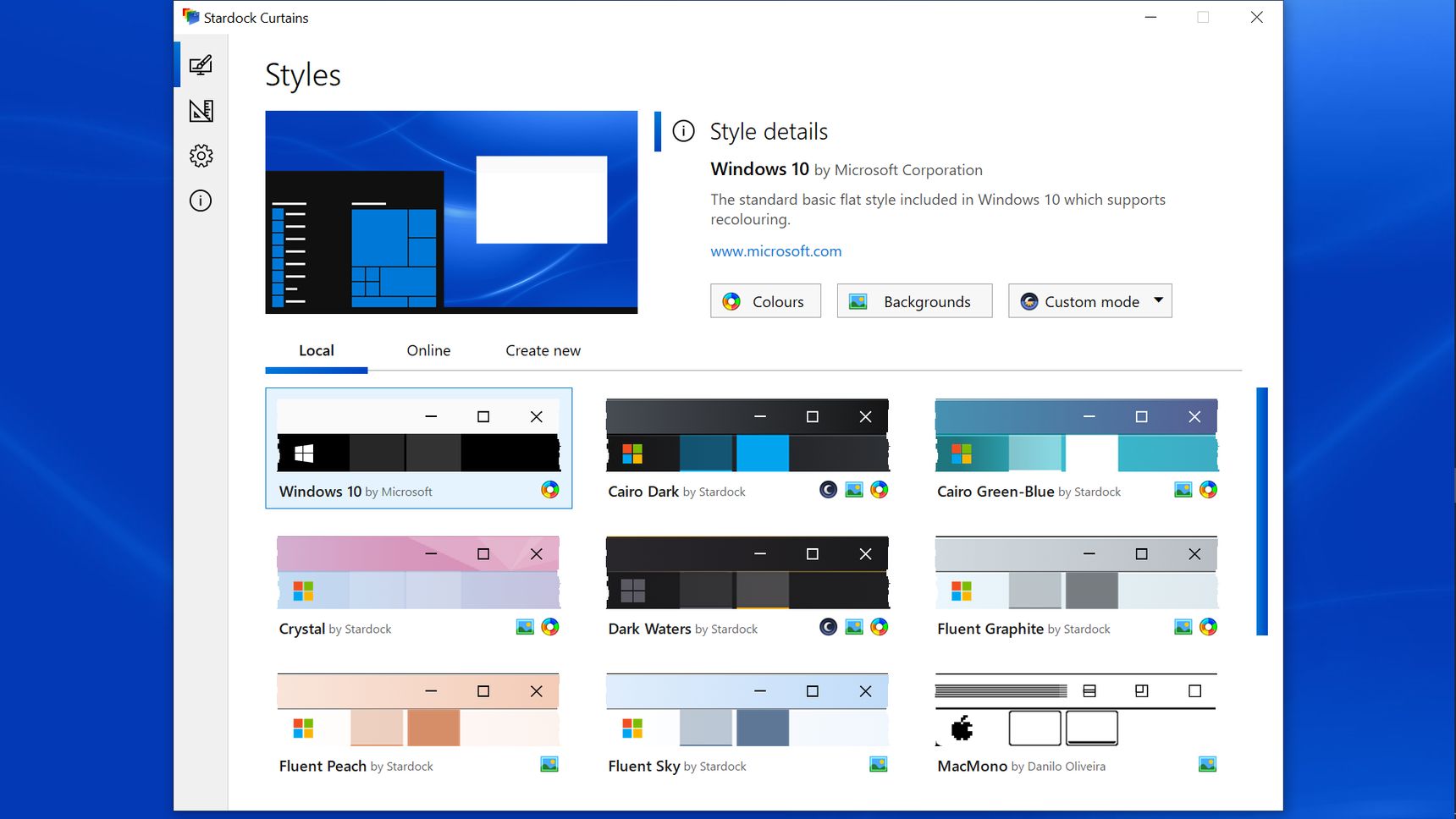Click the Colours button
The image size is (1456, 819).
pyautogui.click(x=765, y=301)
